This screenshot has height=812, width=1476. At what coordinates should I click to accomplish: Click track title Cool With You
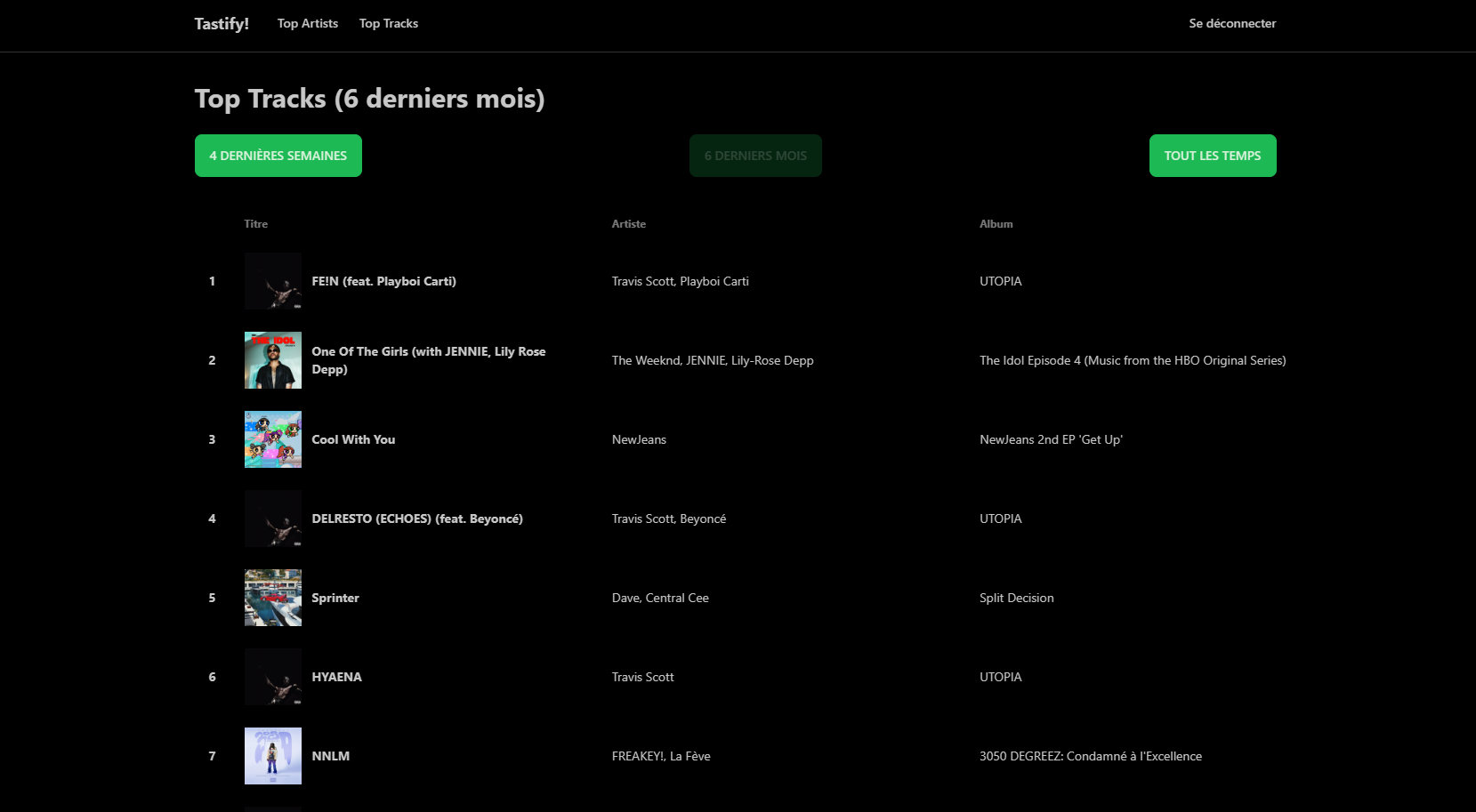[x=353, y=439]
